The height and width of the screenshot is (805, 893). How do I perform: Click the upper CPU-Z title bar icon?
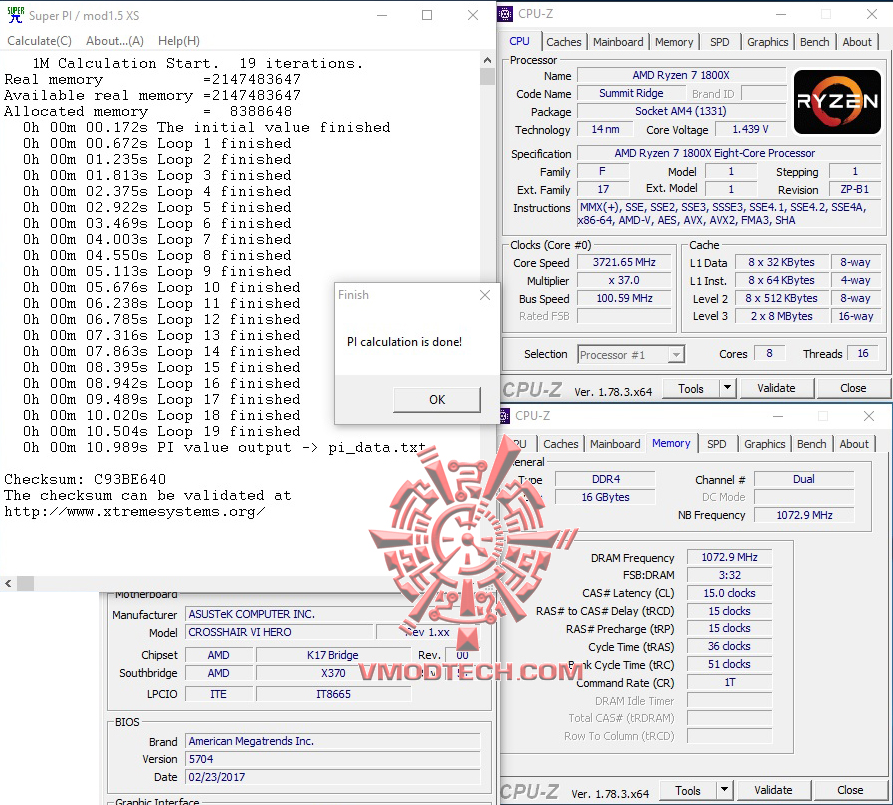tap(503, 13)
